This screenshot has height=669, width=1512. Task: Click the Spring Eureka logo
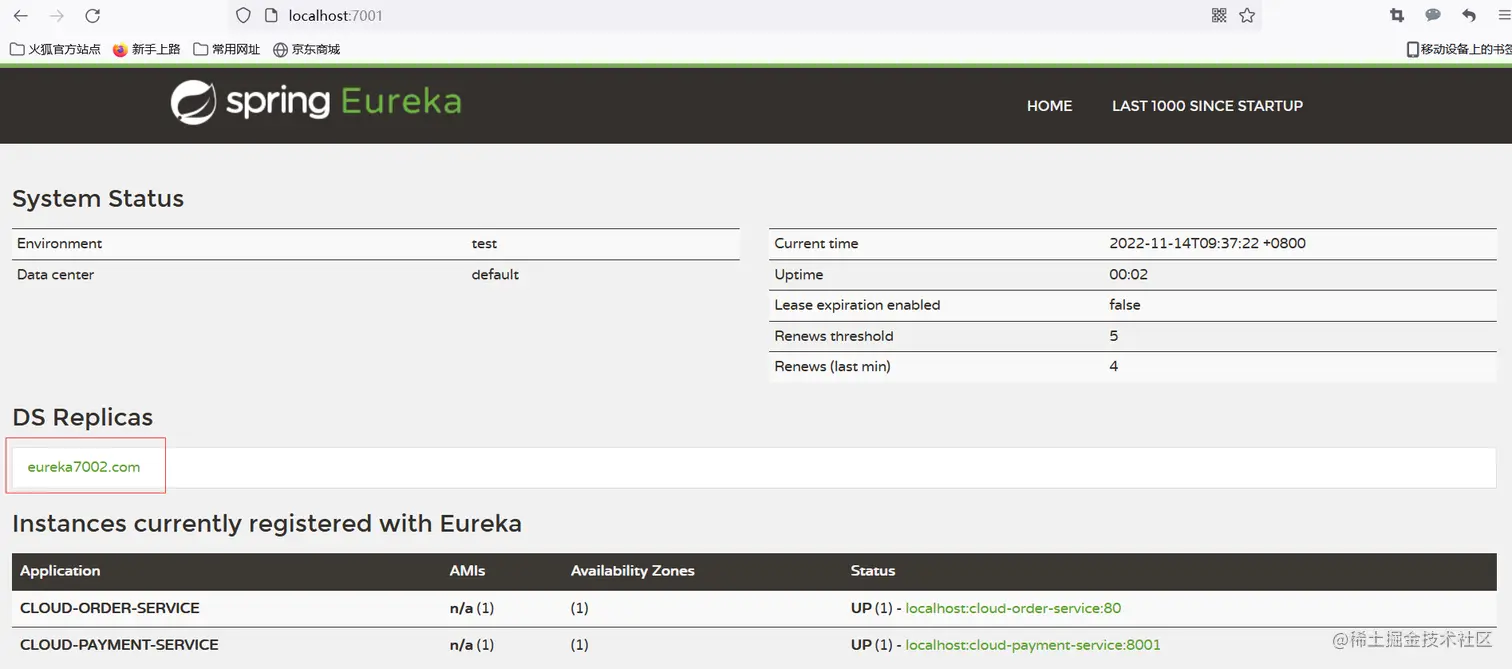[316, 102]
